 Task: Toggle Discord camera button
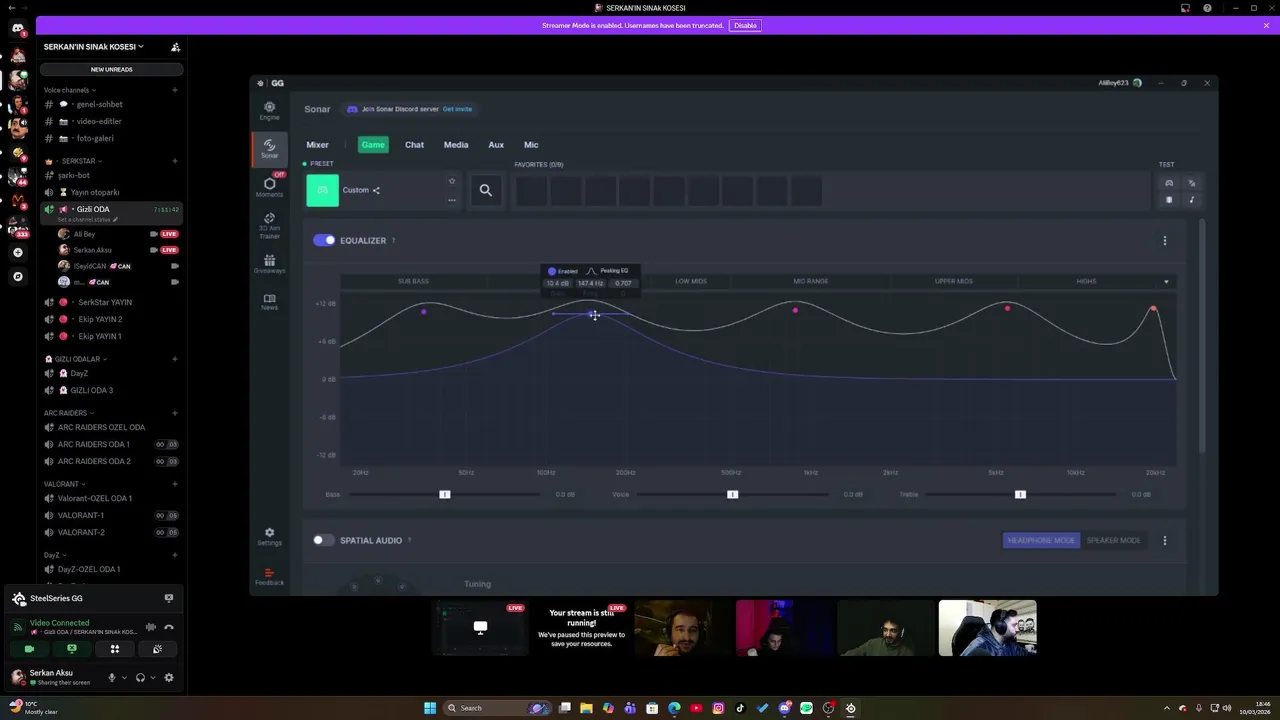click(x=29, y=649)
